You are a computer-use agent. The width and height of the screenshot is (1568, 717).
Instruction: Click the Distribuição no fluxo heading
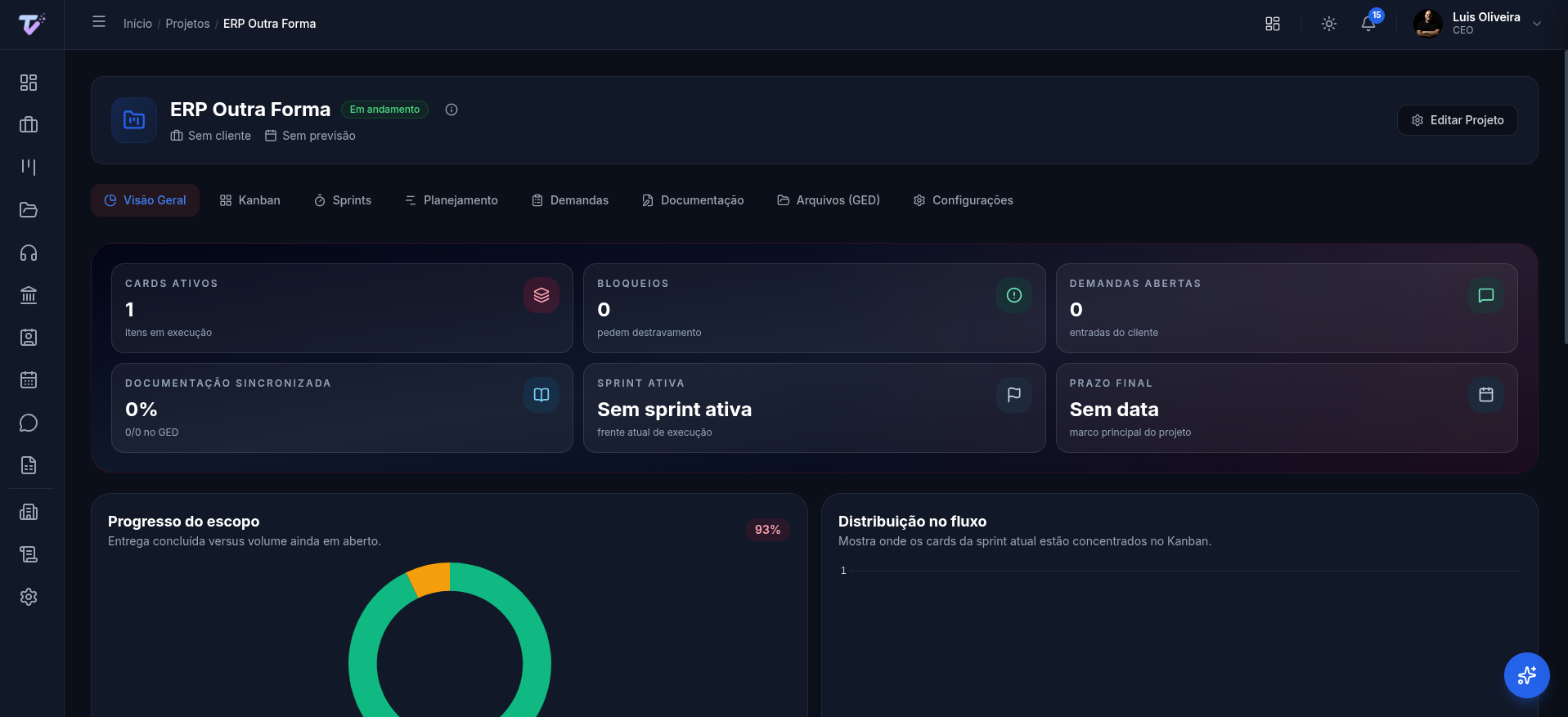coord(912,522)
